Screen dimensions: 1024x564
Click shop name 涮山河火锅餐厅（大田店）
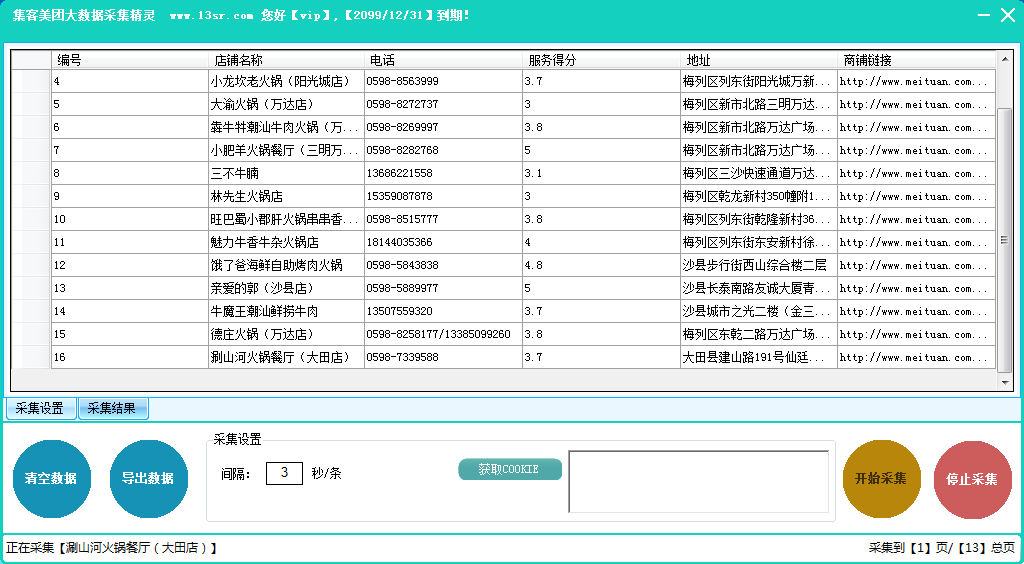(x=280, y=358)
